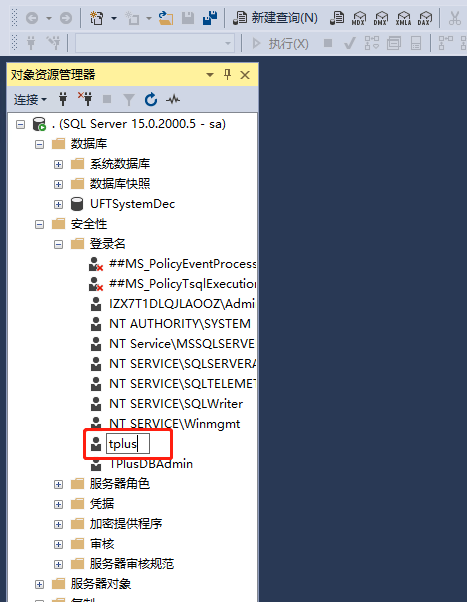Select the NT AUTHORITY\SYSTEM login
Image resolution: width=467 pixels, height=602 pixels.
180,324
